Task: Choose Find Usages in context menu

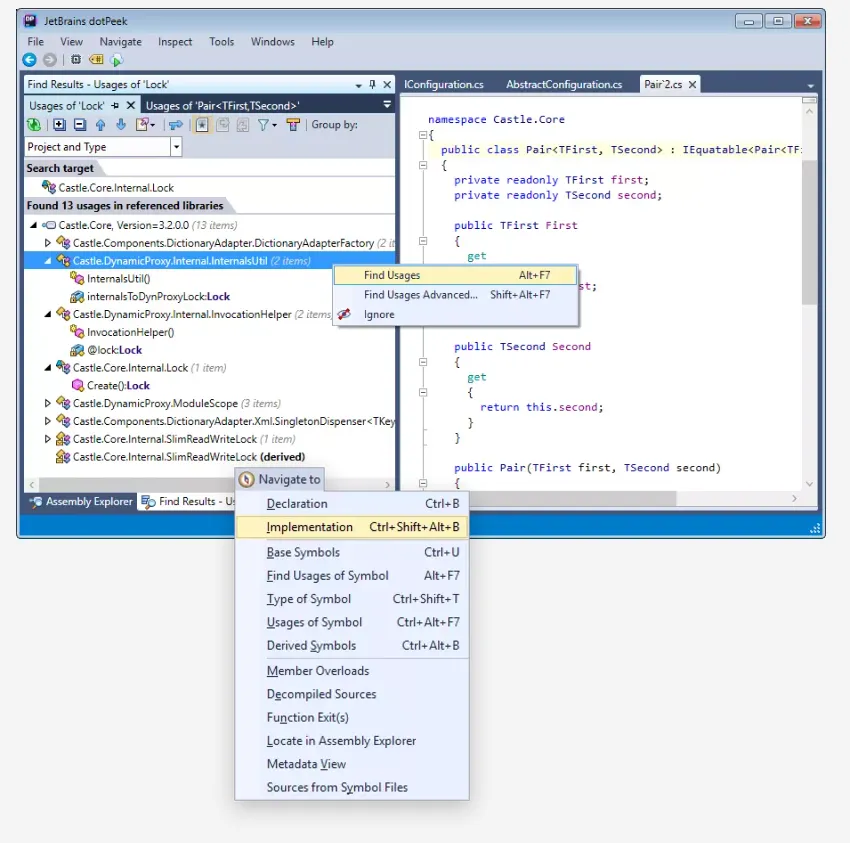Action: [455, 275]
